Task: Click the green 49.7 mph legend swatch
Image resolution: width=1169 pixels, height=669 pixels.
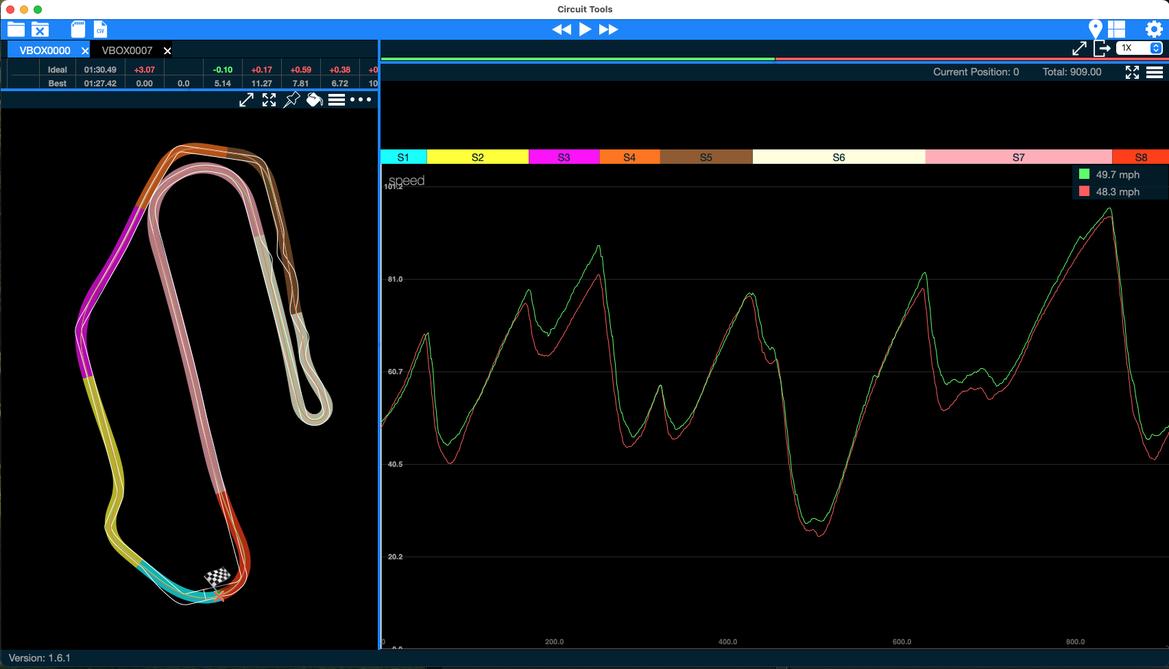Action: 1084,174
